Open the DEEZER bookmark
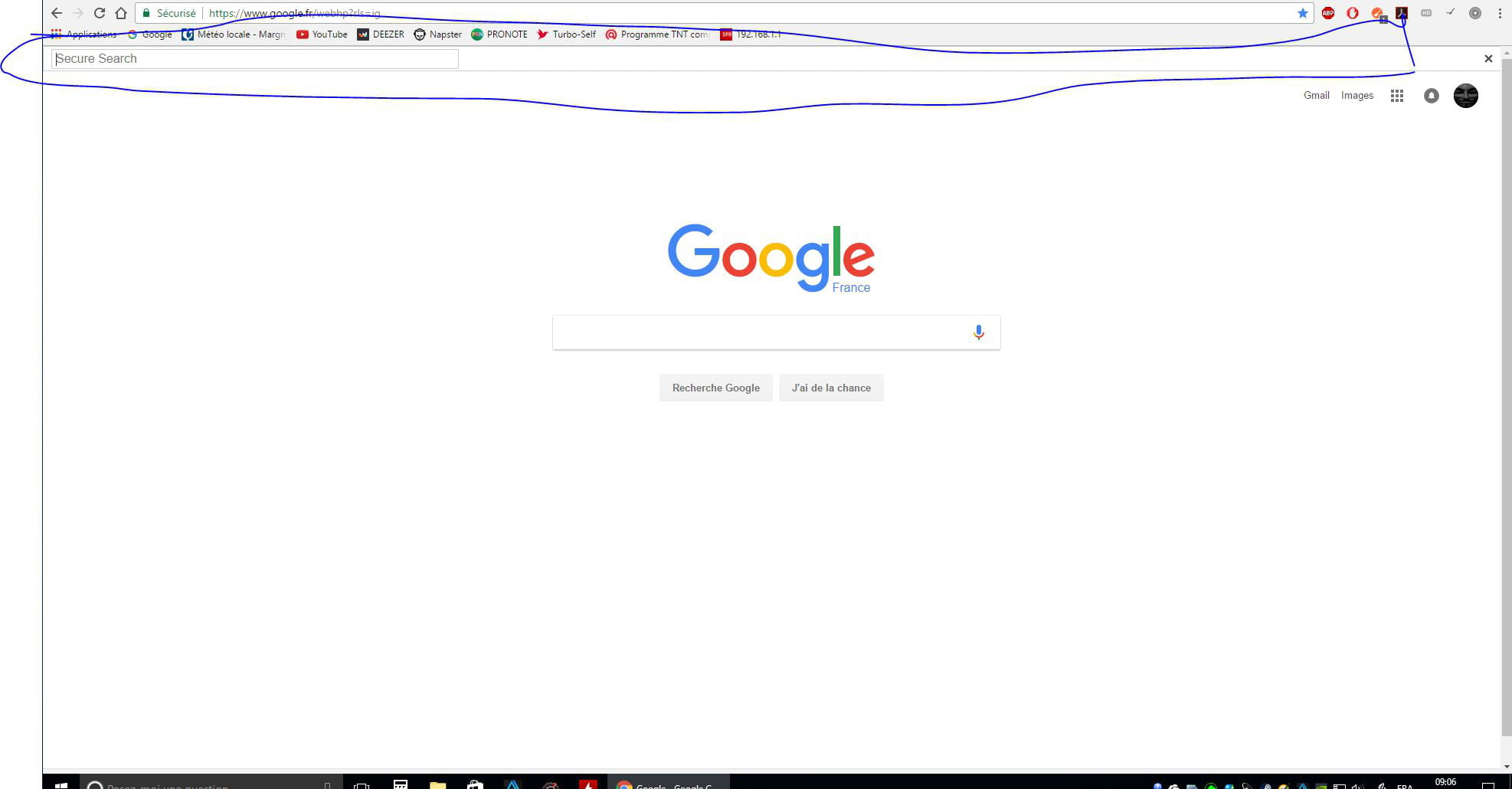The image size is (1512, 789). pos(381,34)
